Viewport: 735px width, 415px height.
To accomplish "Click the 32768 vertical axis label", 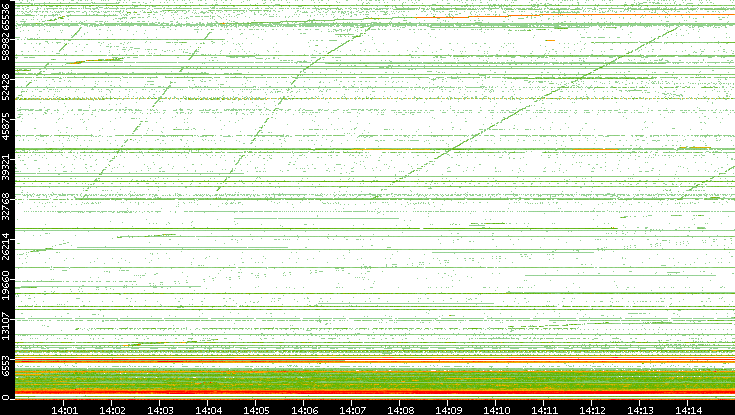I will tap(6, 205).
